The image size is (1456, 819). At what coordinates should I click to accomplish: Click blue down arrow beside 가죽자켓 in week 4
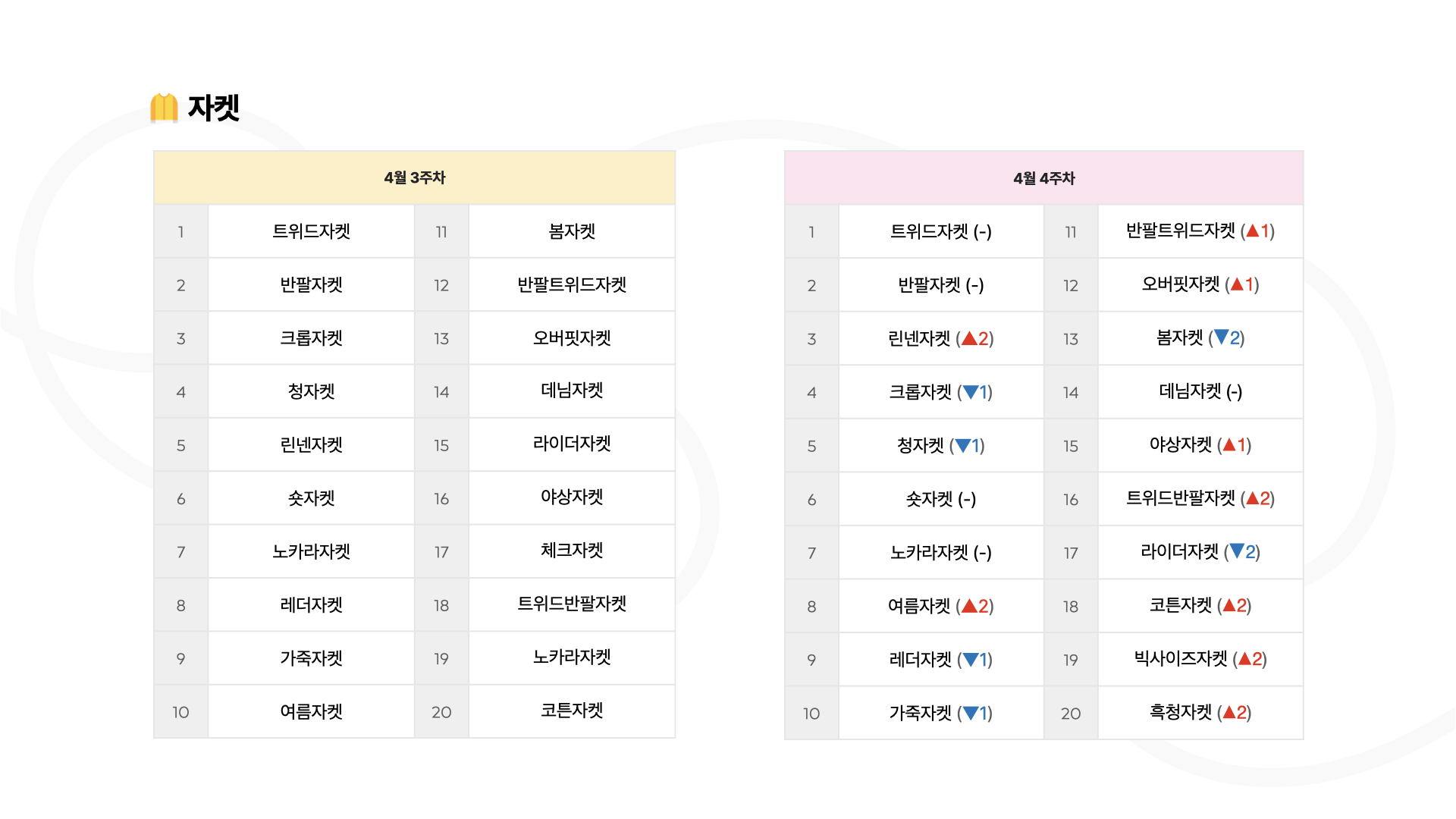pyautogui.click(x=971, y=714)
